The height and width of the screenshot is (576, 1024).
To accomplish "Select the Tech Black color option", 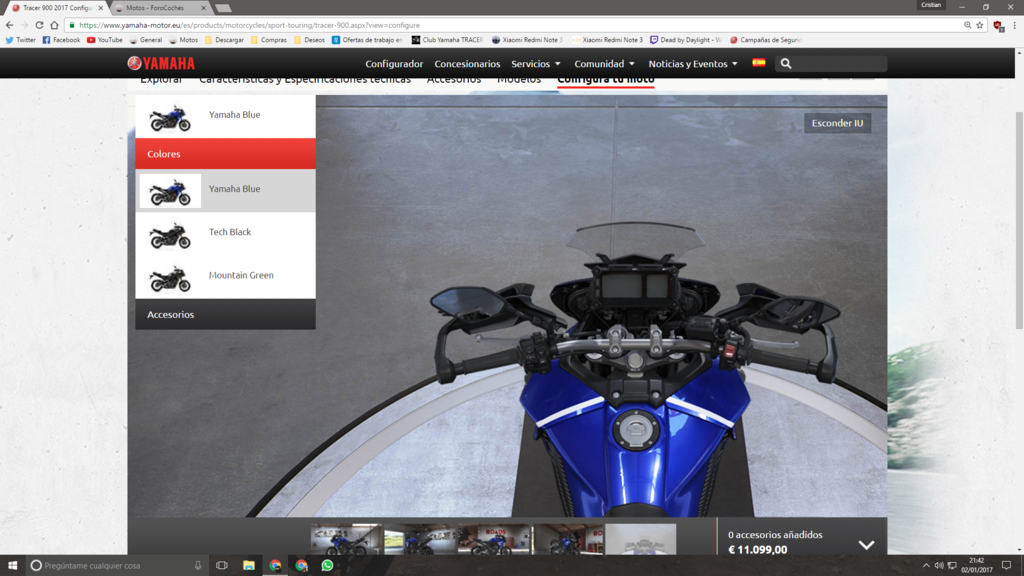I will (x=225, y=233).
